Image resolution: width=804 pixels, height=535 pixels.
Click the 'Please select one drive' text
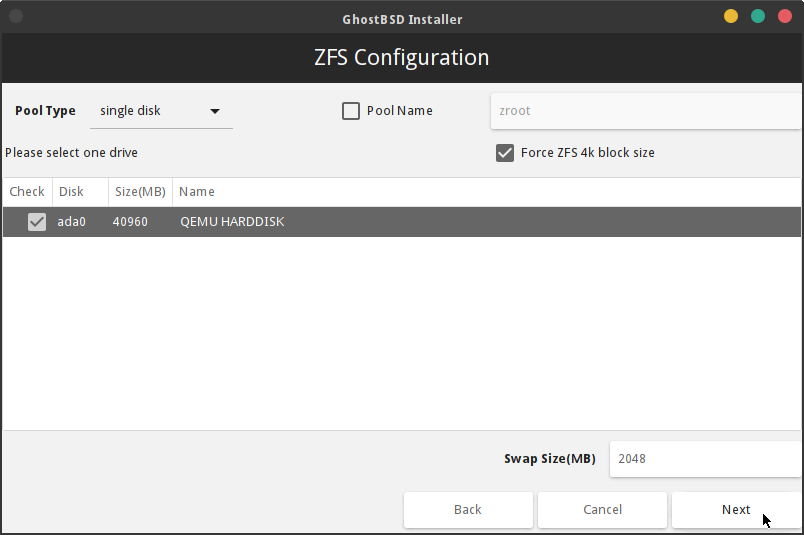tap(71, 153)
